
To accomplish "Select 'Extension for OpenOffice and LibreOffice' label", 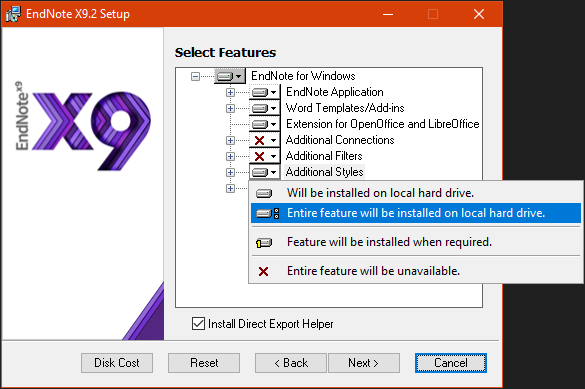I will click(382, 124).
